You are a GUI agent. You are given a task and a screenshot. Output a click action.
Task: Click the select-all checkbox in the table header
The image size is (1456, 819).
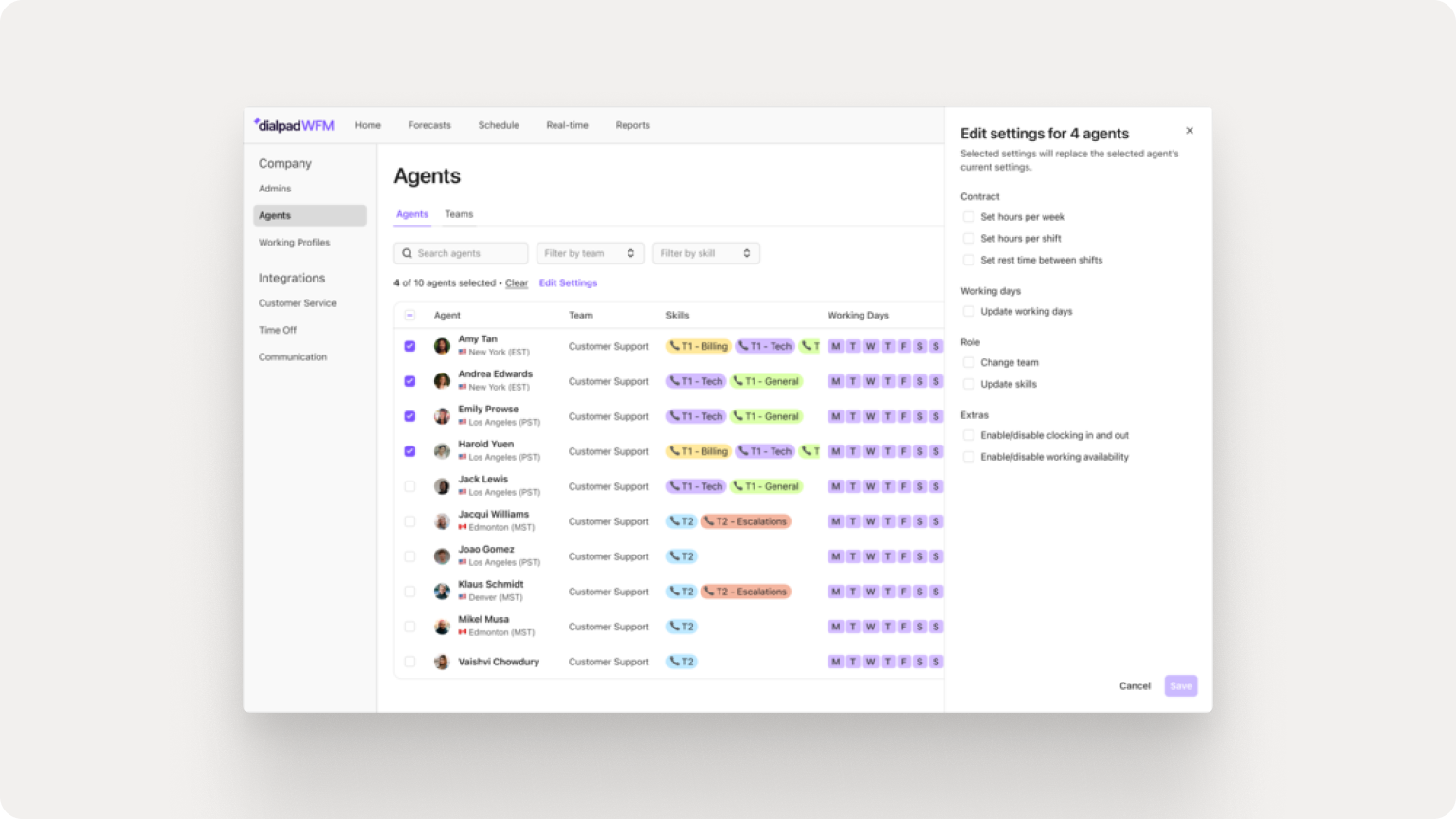409,314
